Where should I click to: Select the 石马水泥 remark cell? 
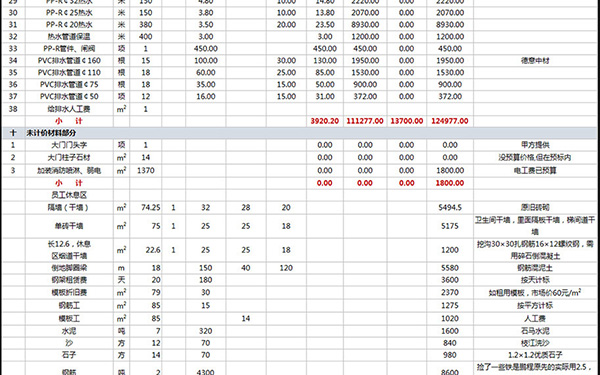535,331
